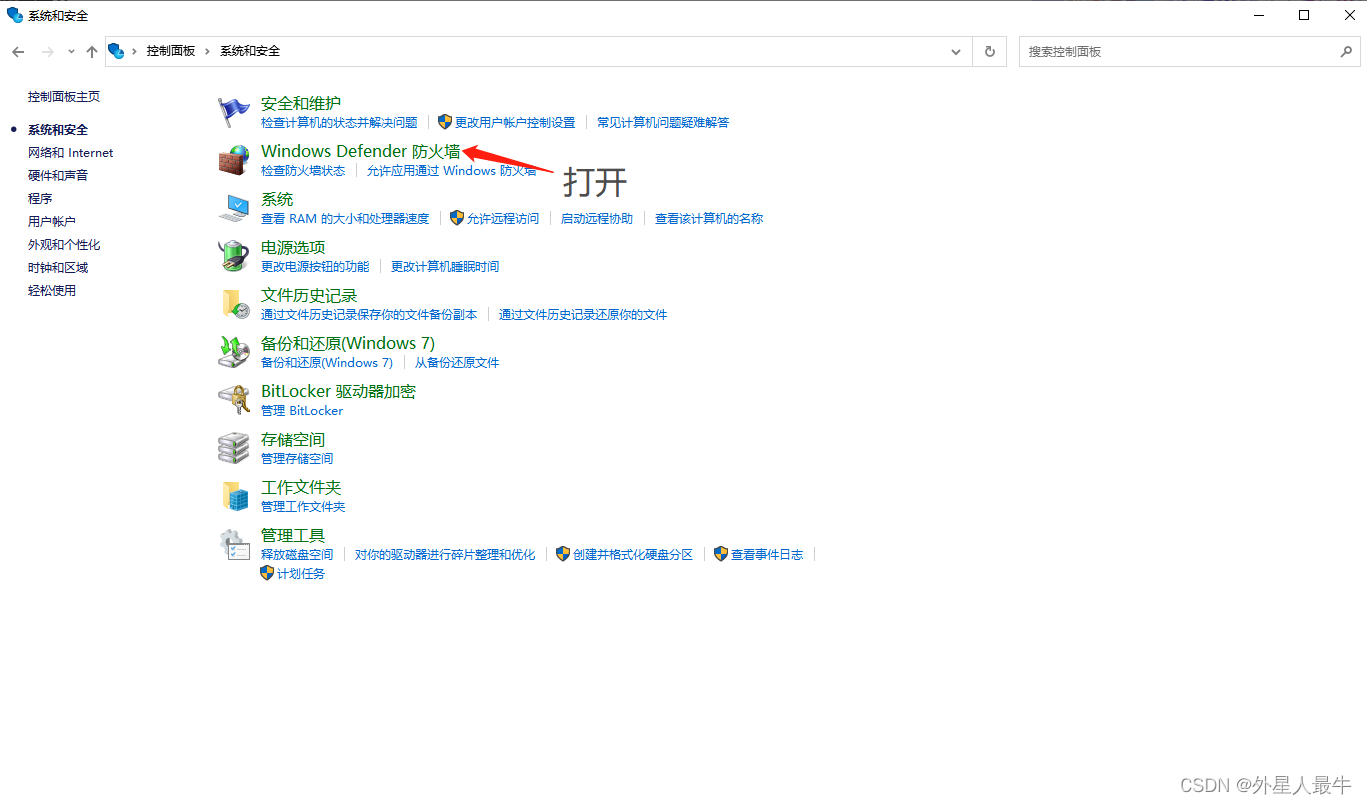Click 检查计算机的状态并解决问题 link
Image resolution: width=1367 pixels, height=805 pixels.
tap(339, 123)
